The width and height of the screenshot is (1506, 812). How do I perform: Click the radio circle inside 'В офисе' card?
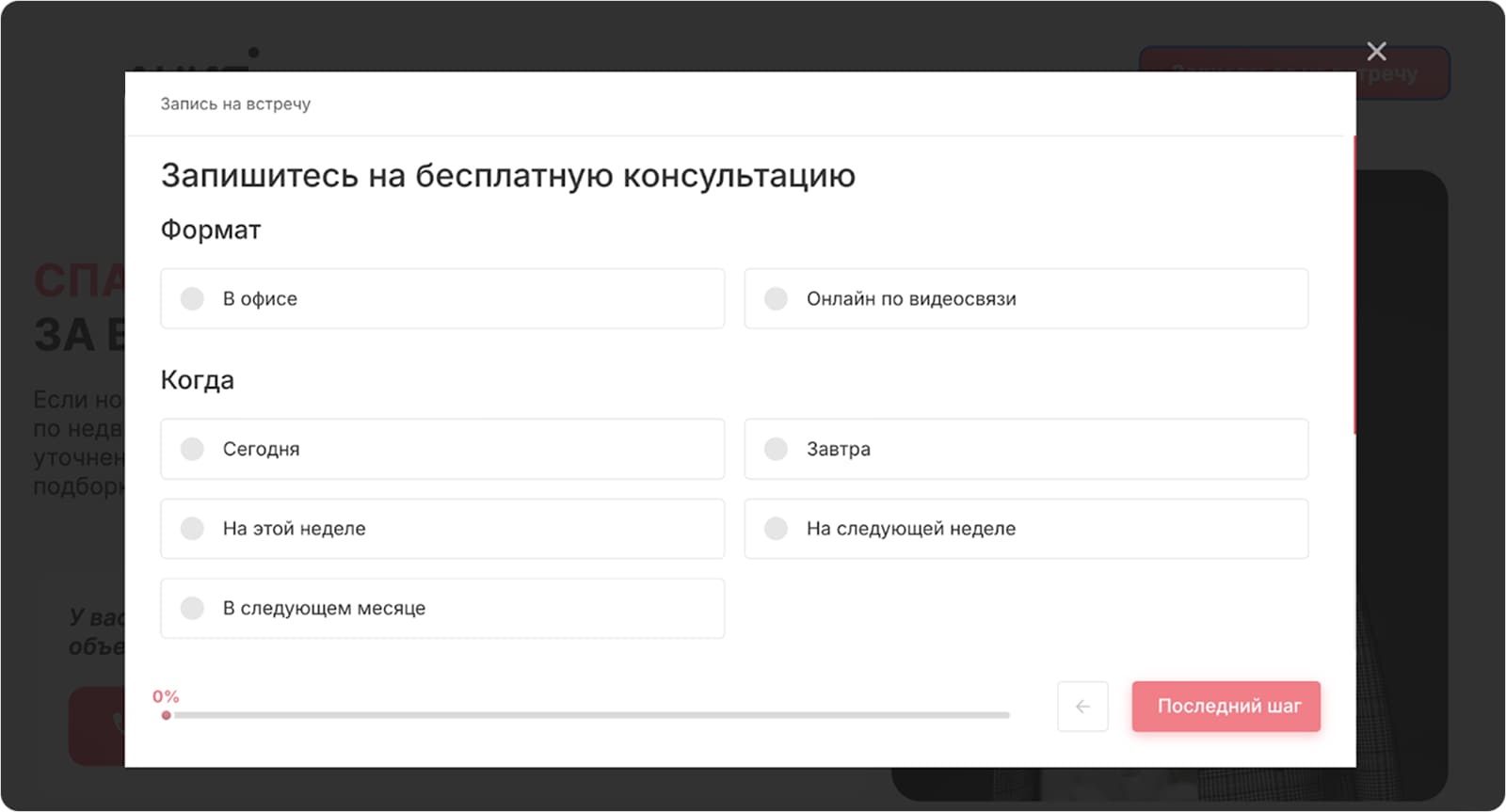point(193,298)
